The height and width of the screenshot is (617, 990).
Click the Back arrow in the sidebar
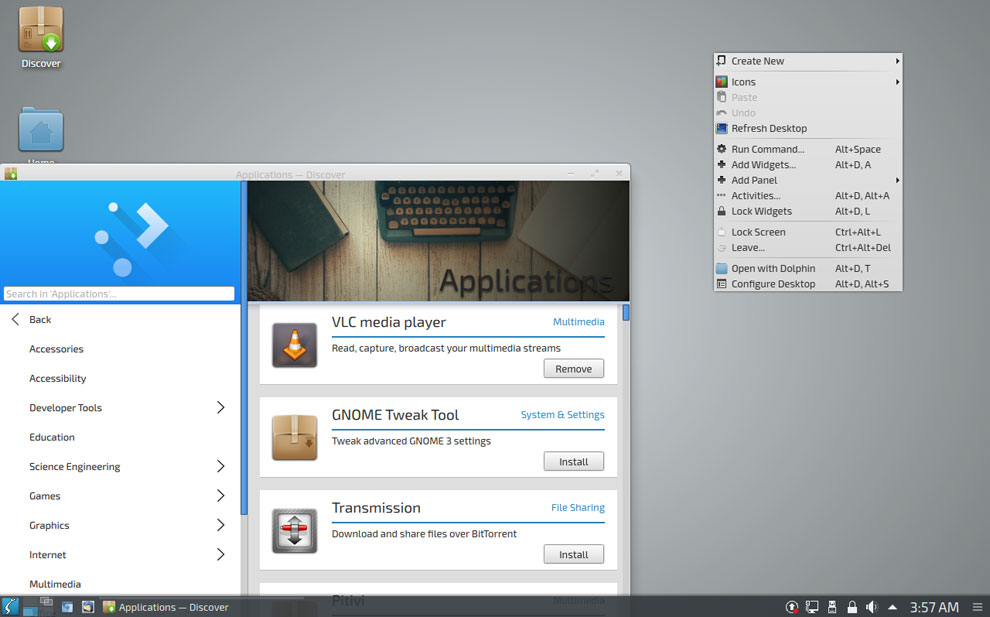(x=16, y=319)
